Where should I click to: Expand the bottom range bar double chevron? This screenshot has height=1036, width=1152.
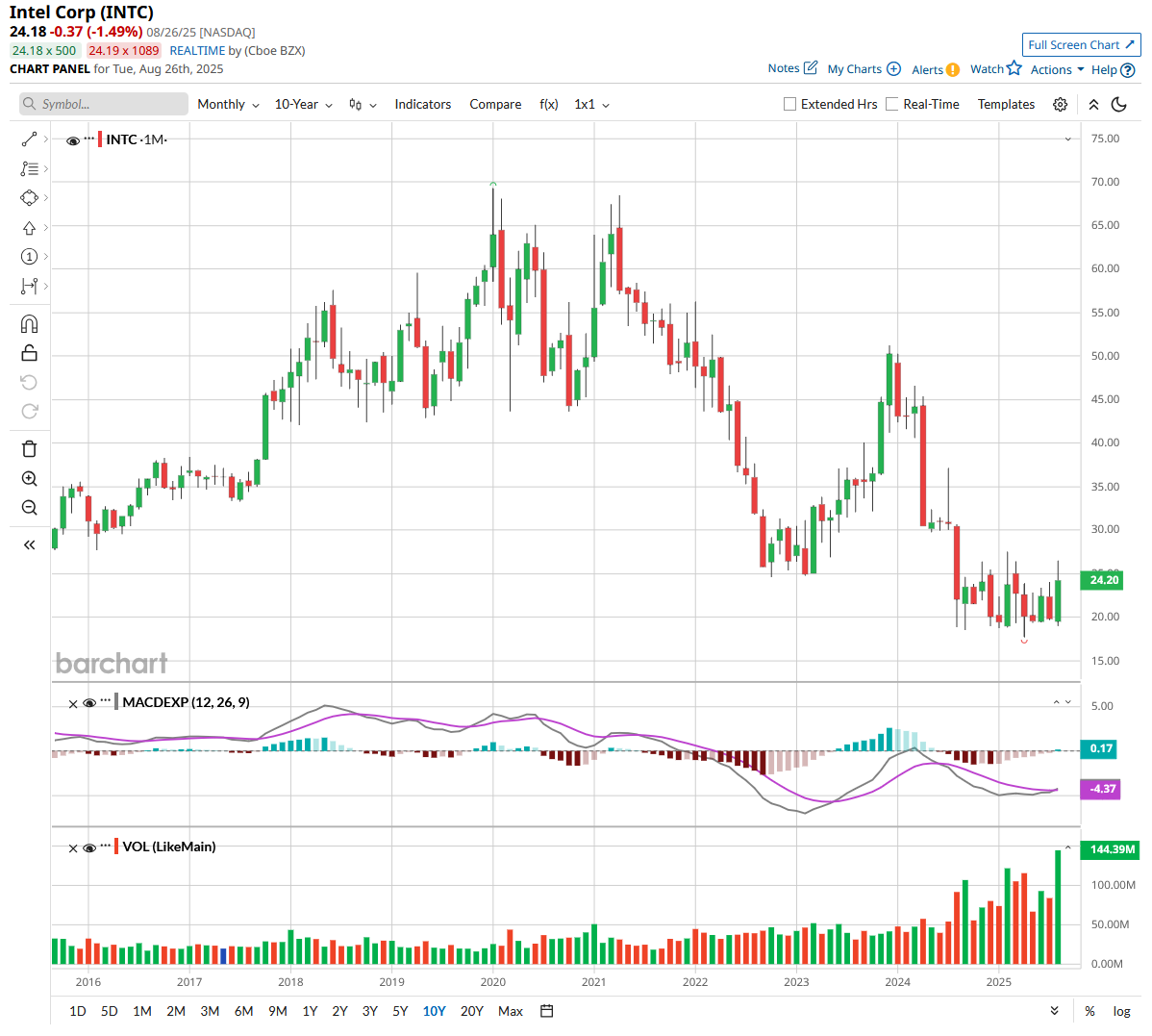[x=1054, y=1011]
